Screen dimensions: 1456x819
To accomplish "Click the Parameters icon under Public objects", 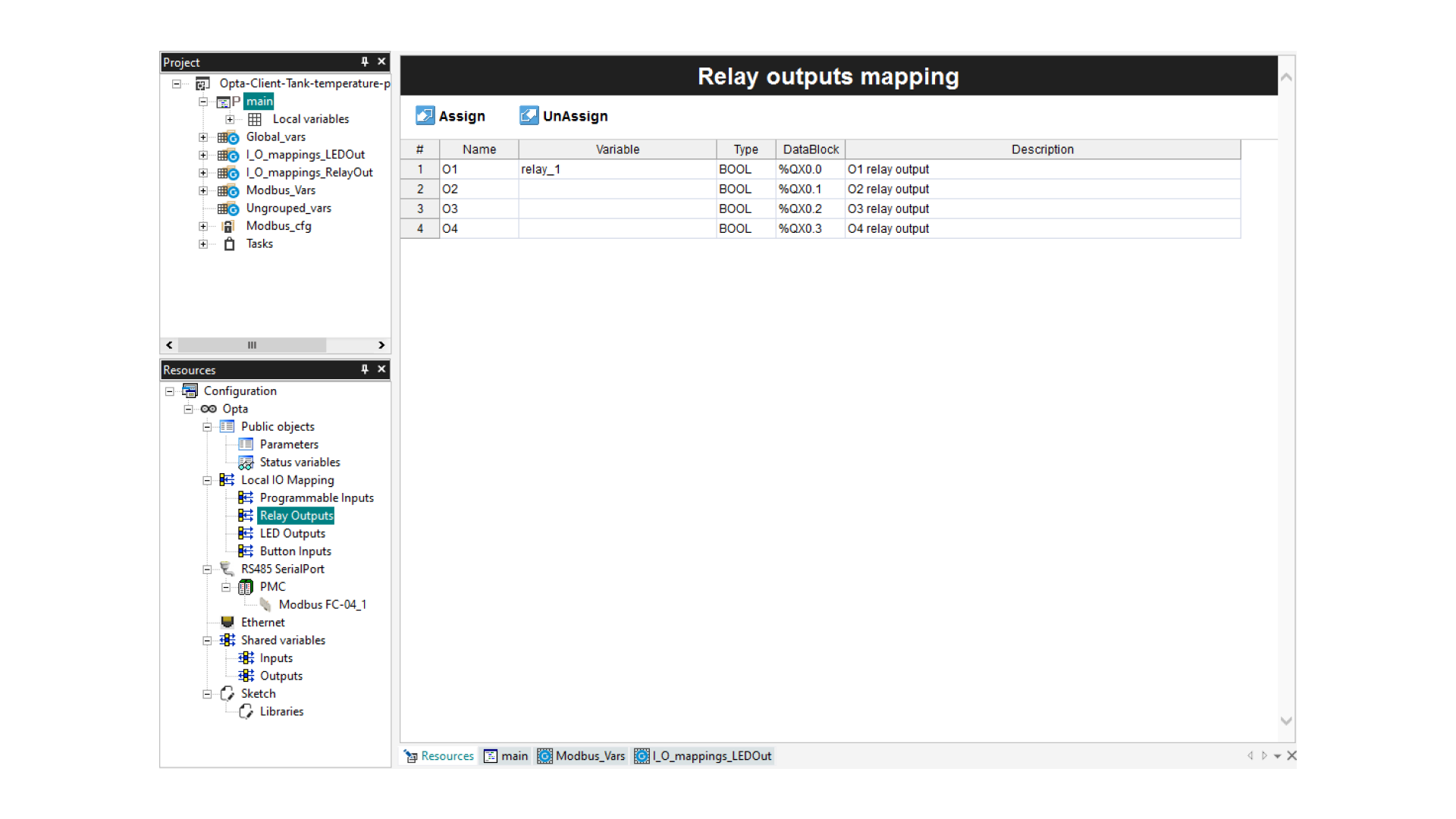I will click(x=246, y=444).
